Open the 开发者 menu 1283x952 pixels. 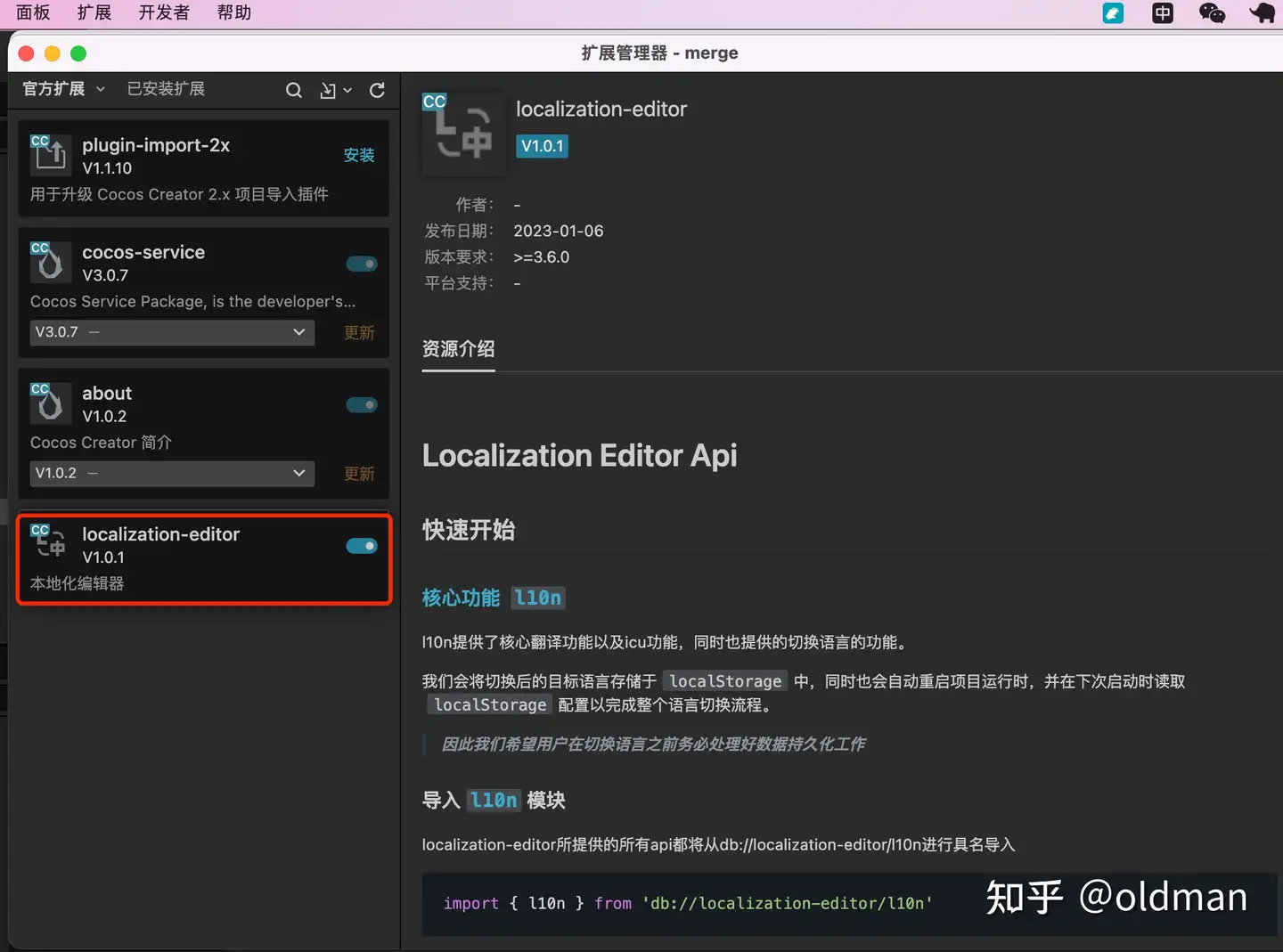(164, 12)
